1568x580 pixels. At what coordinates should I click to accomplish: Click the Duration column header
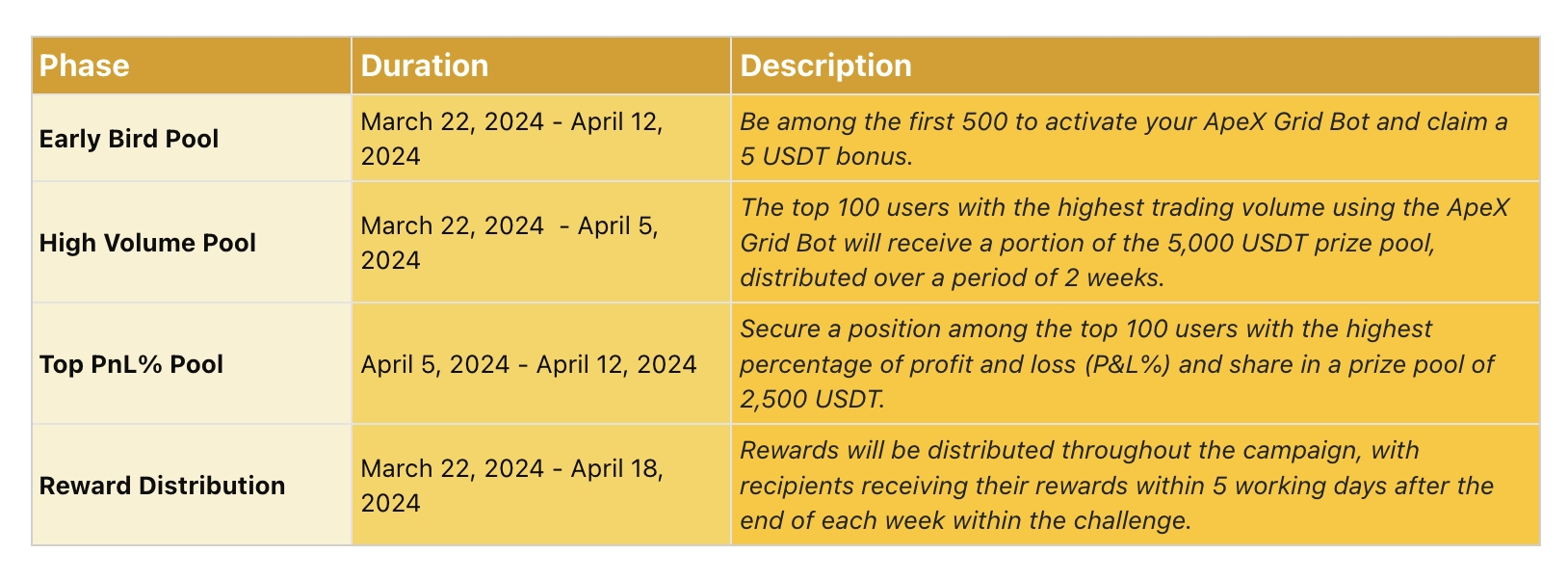coord(541,66)
